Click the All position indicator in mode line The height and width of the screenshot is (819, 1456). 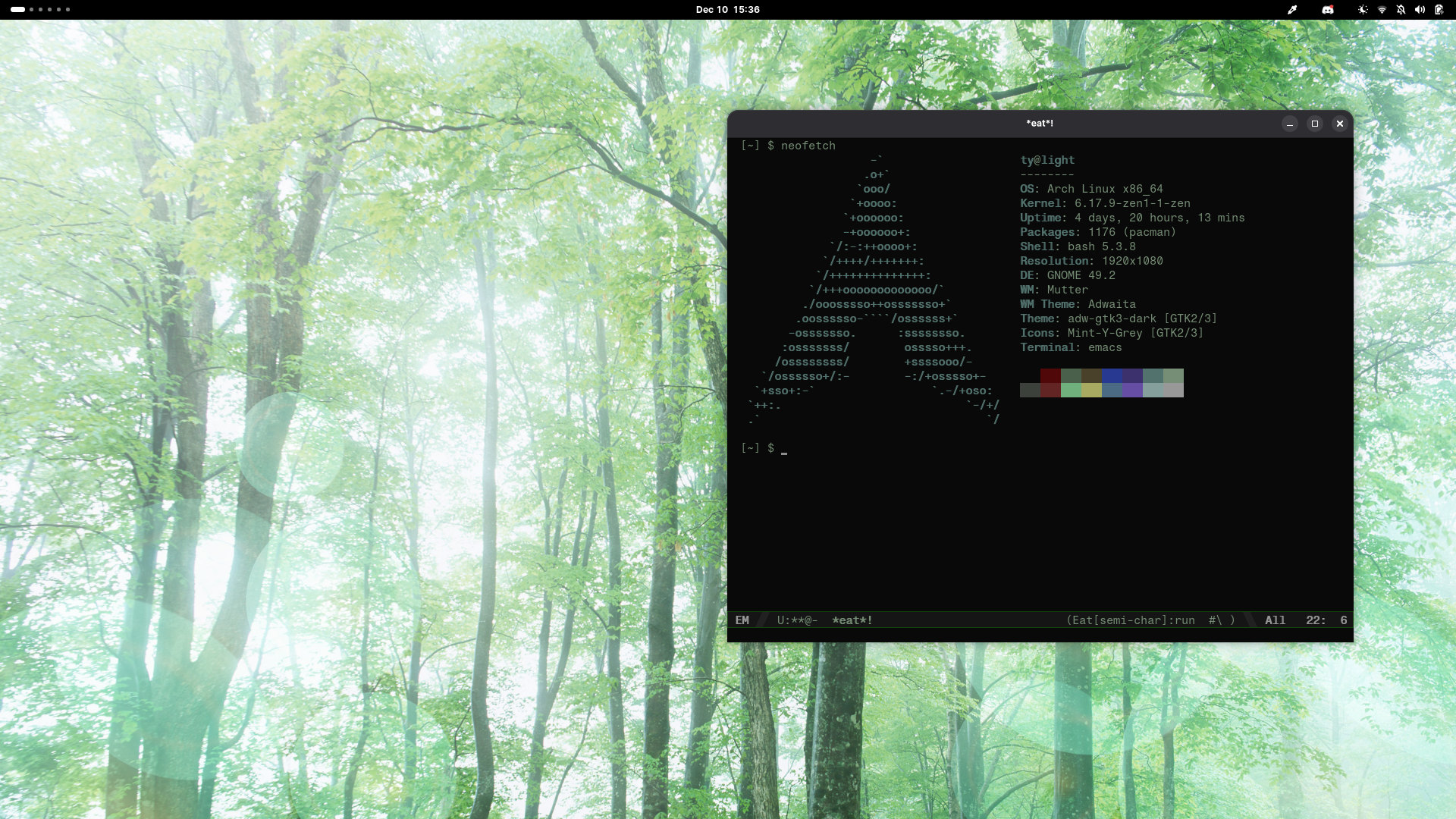pyautogui.click(x=1275, y=620)
